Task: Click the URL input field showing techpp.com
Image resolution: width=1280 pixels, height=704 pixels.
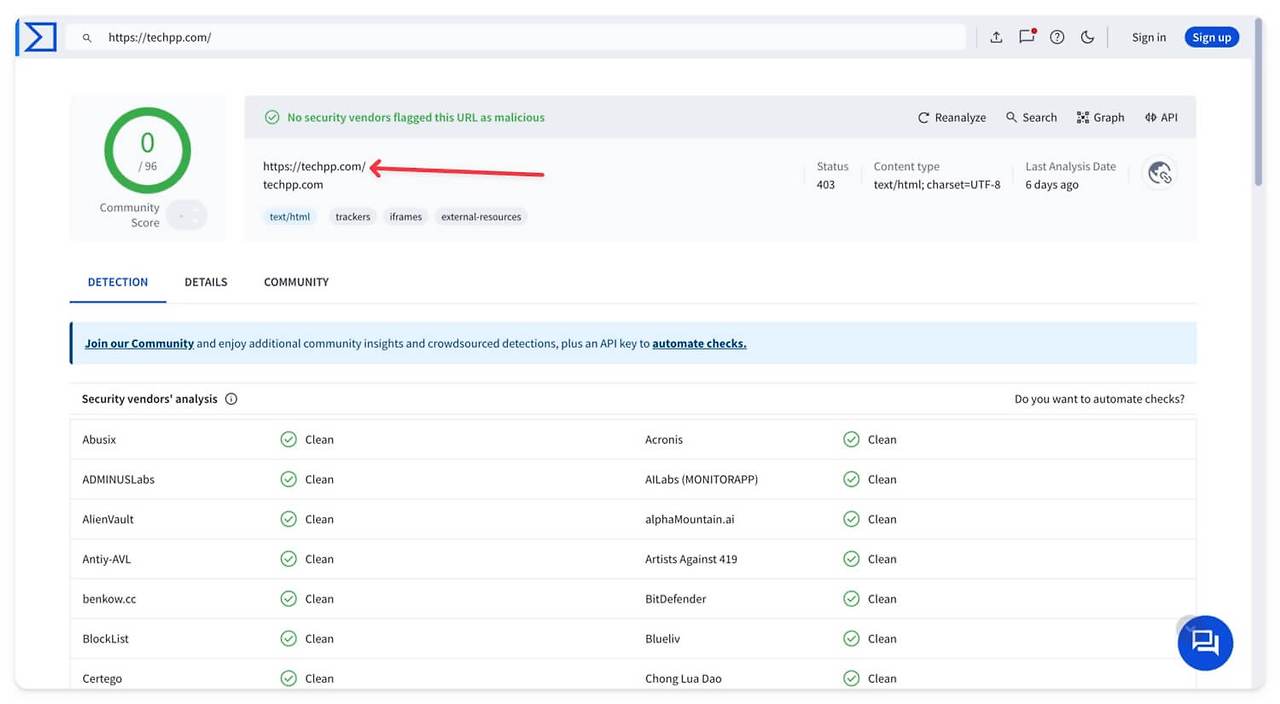Action: 516,37
